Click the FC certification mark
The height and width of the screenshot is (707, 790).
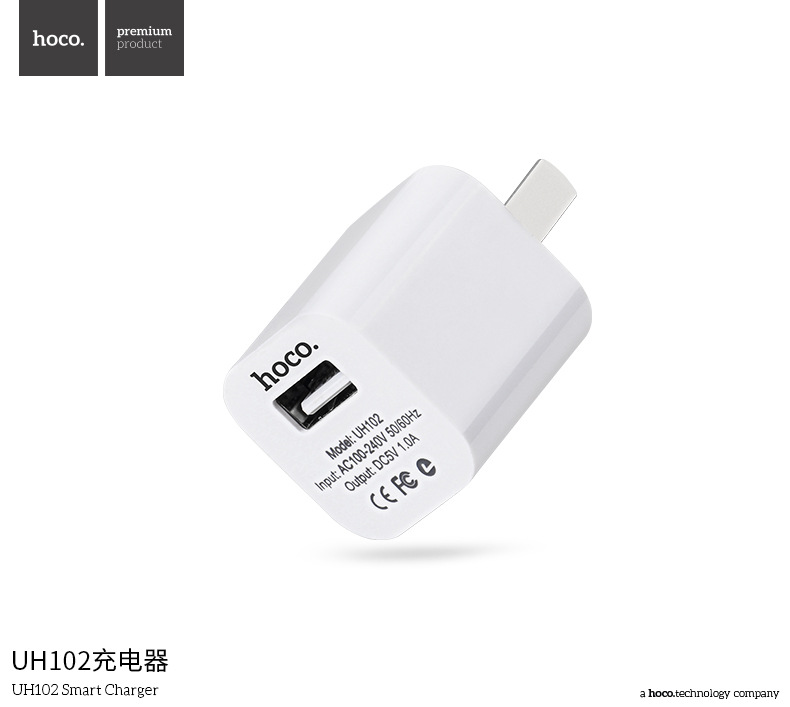pyautogui.click(x=407, y=482)
